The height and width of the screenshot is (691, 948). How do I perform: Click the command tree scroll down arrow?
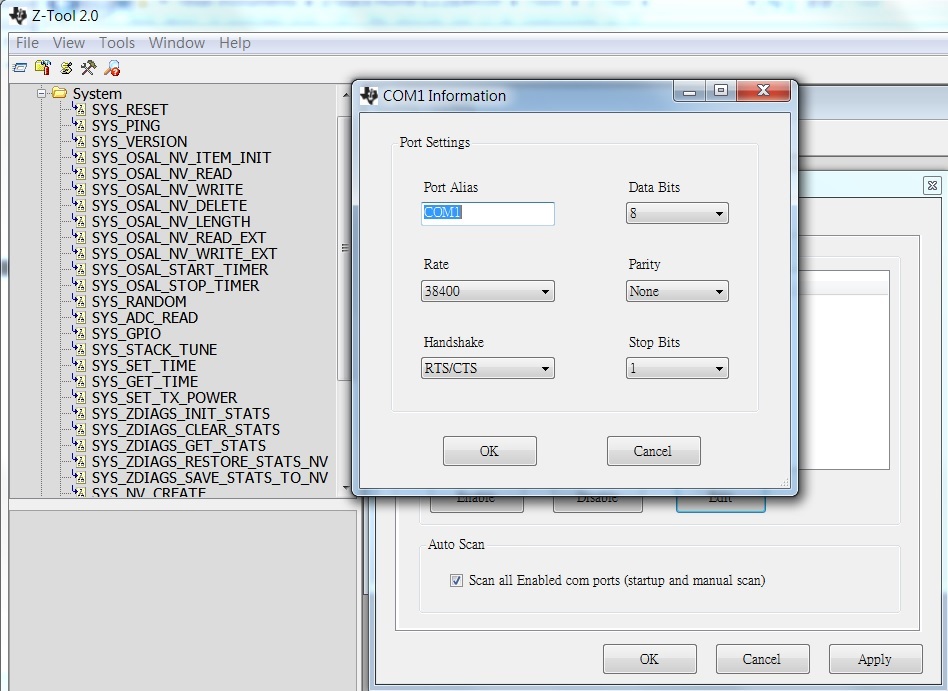pos(345,487)
